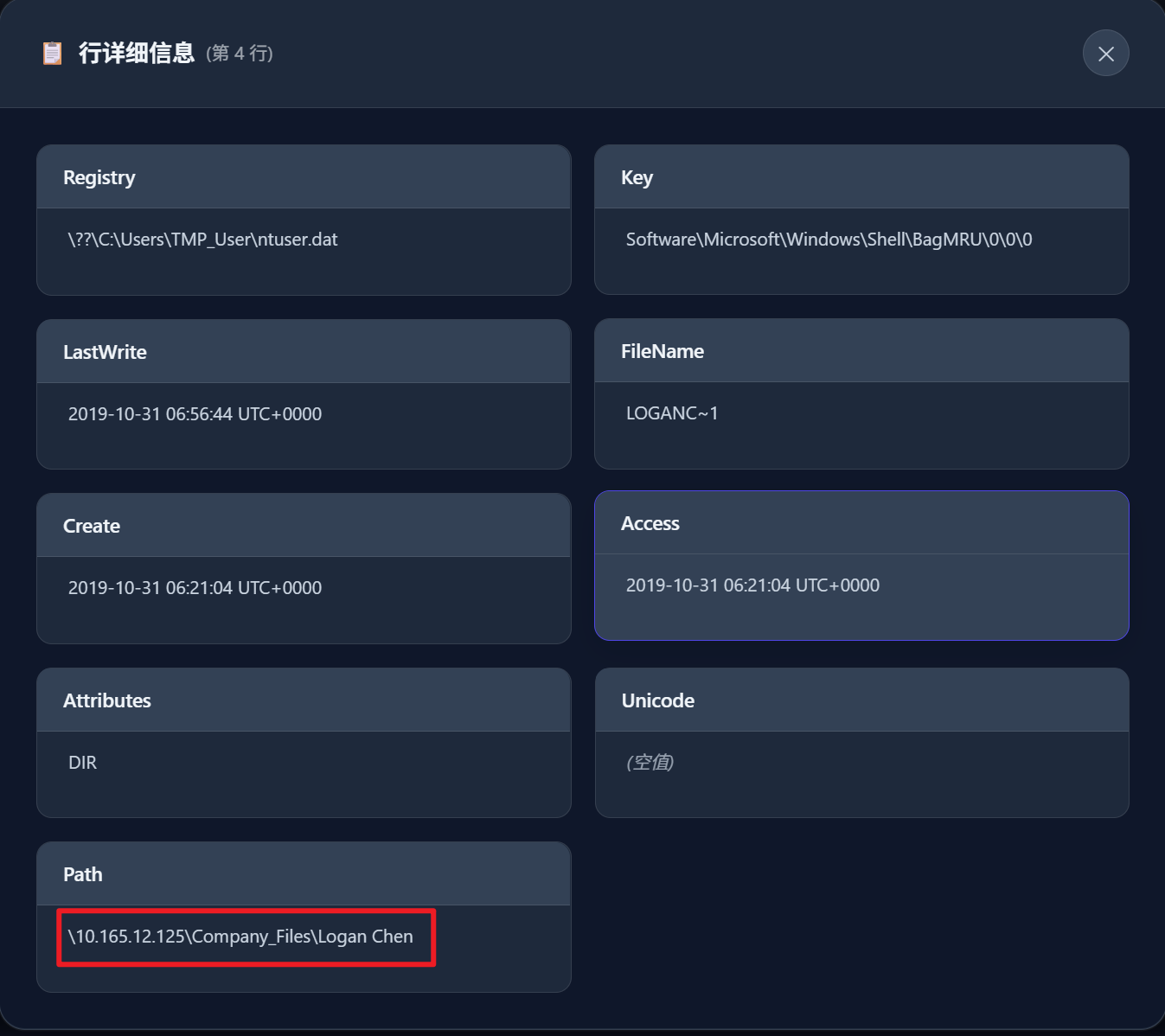Select the Attributes field header

point(107,700)
